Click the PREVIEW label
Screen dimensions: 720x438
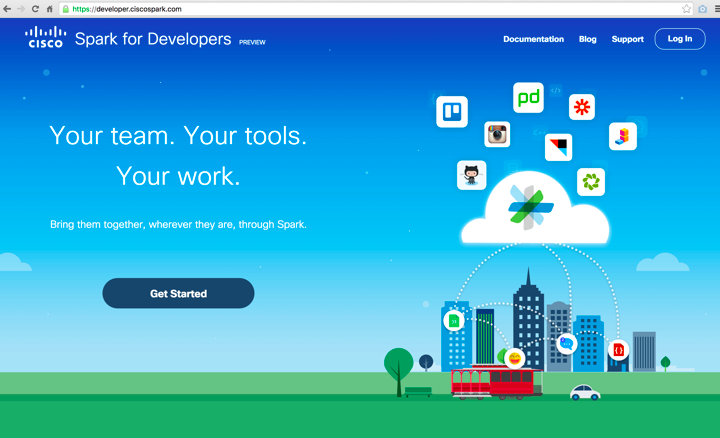(252, 42)
